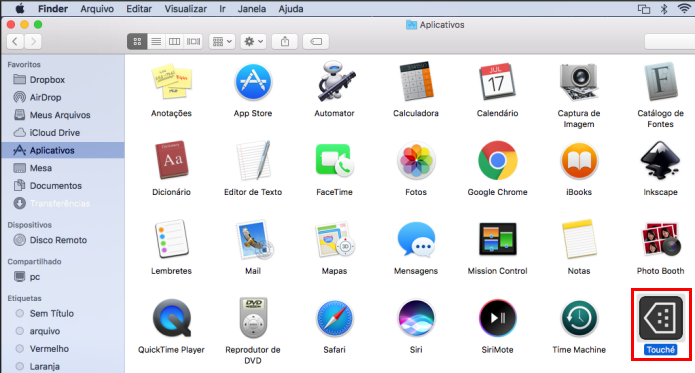695x373 pixels.
Task: Switch to list view mode
Action: click(156, 42)
